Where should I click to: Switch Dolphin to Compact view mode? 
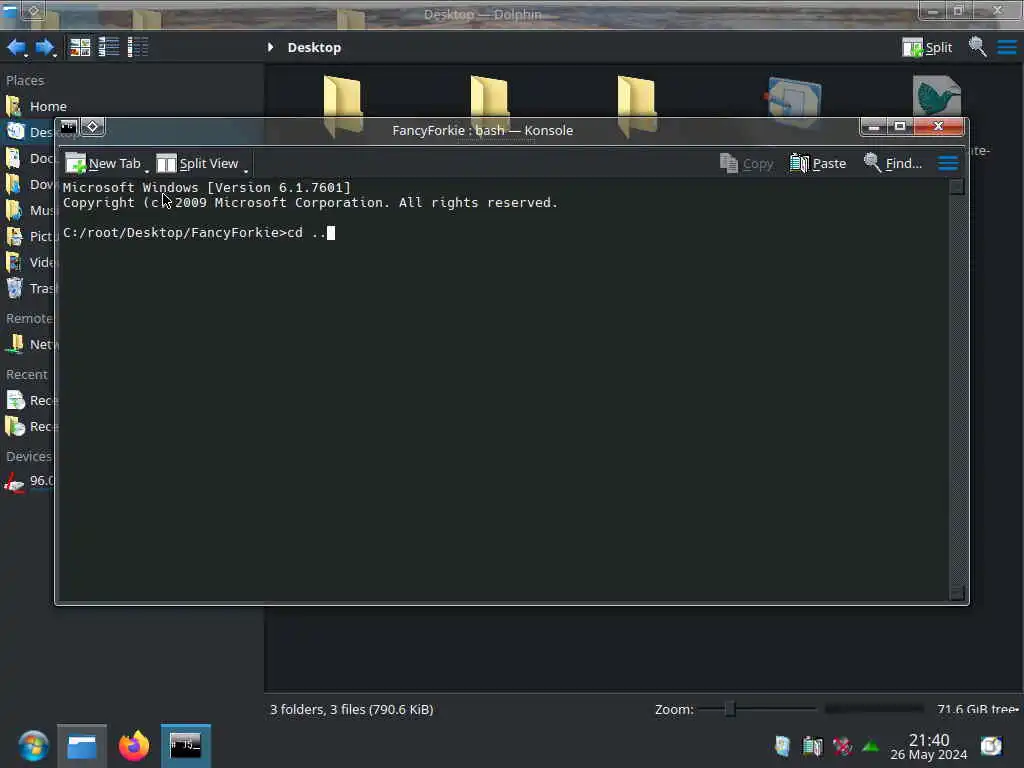108,47
